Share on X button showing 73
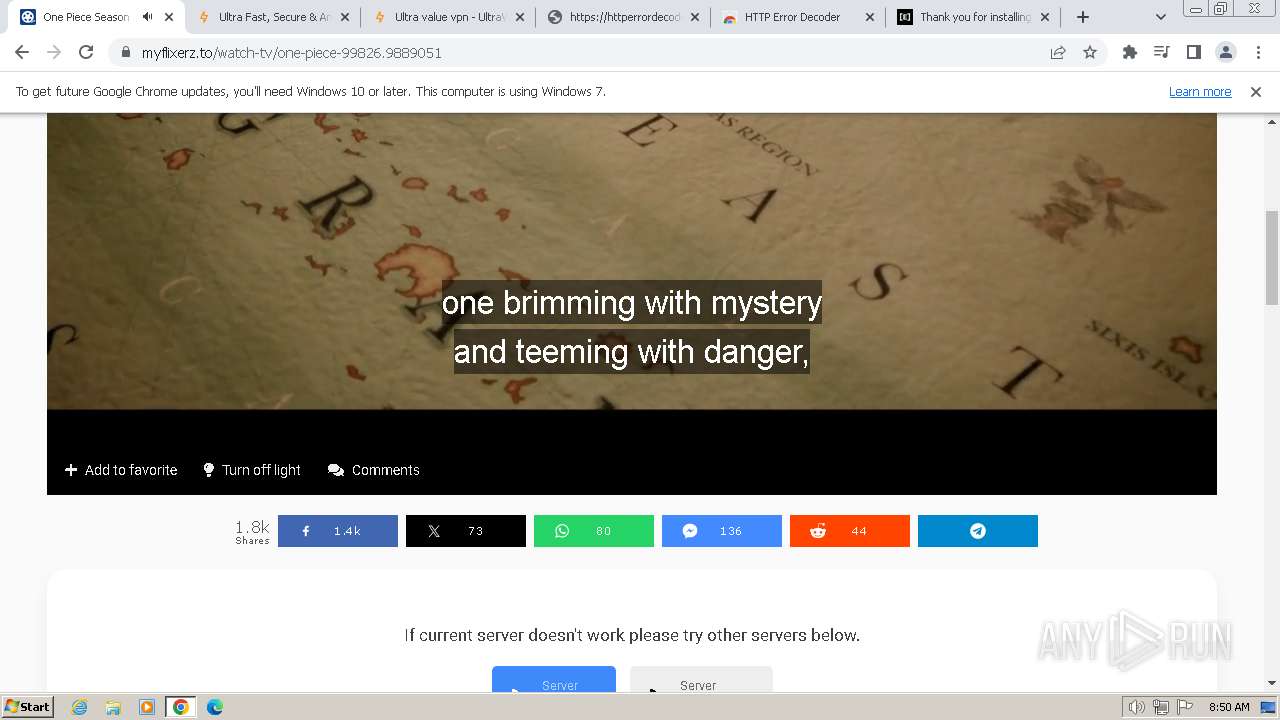Viewport: 1280px width, 720px height. [466, 531]
